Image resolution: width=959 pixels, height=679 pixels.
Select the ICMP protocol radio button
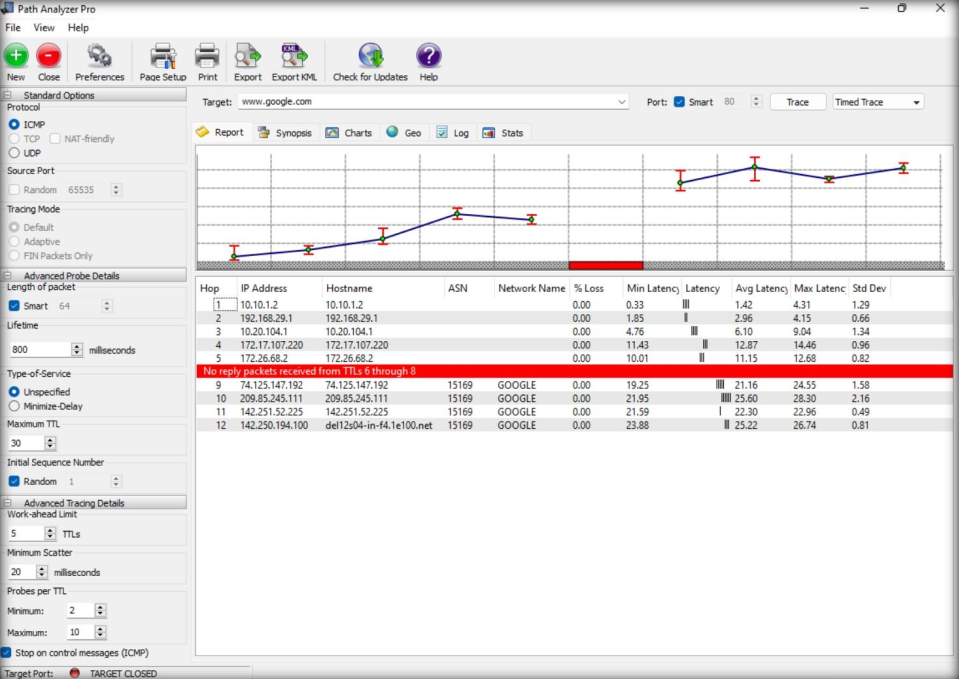(x=13, y=124)
